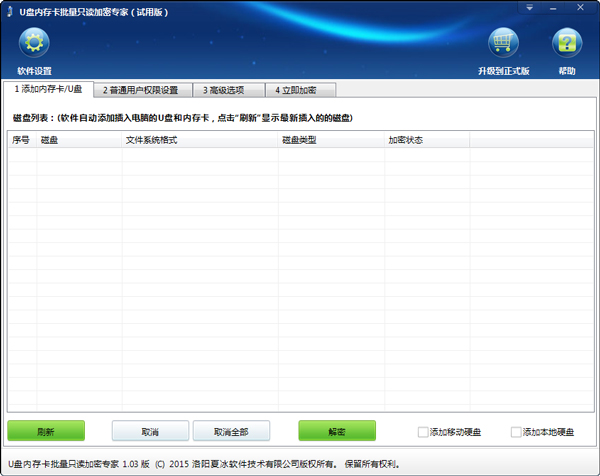Open the 普通用户权限设置 tab
This screenshot has width=600, height=476.
pyautogui.click(x=140, y=90)
